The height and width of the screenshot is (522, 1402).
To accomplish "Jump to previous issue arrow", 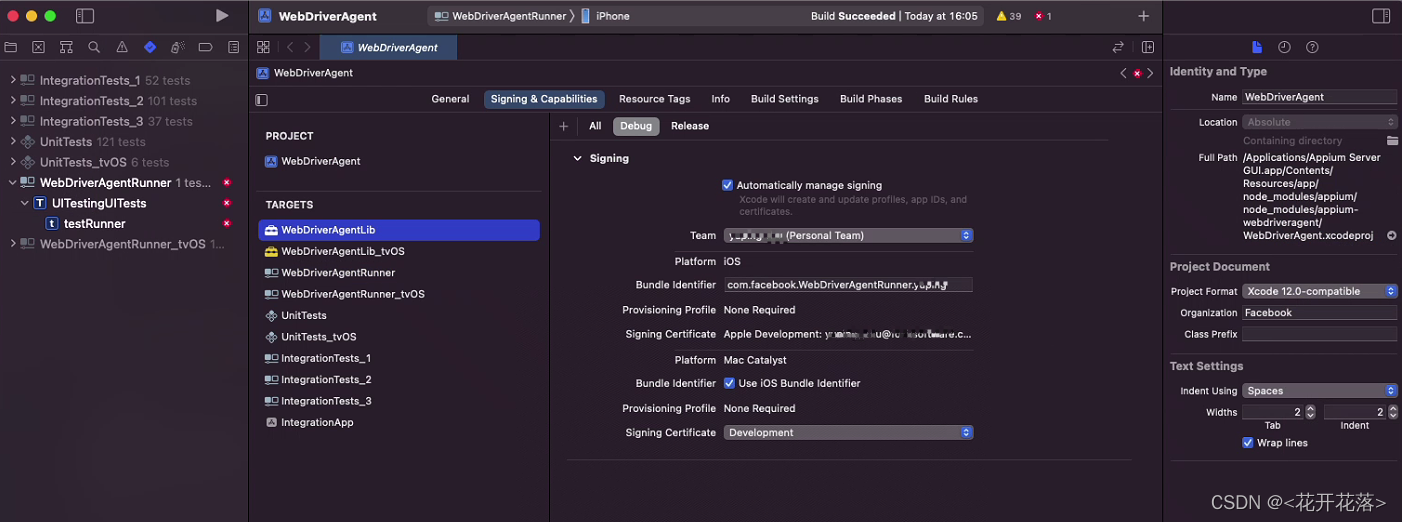I will click(x=1123, y=73).
